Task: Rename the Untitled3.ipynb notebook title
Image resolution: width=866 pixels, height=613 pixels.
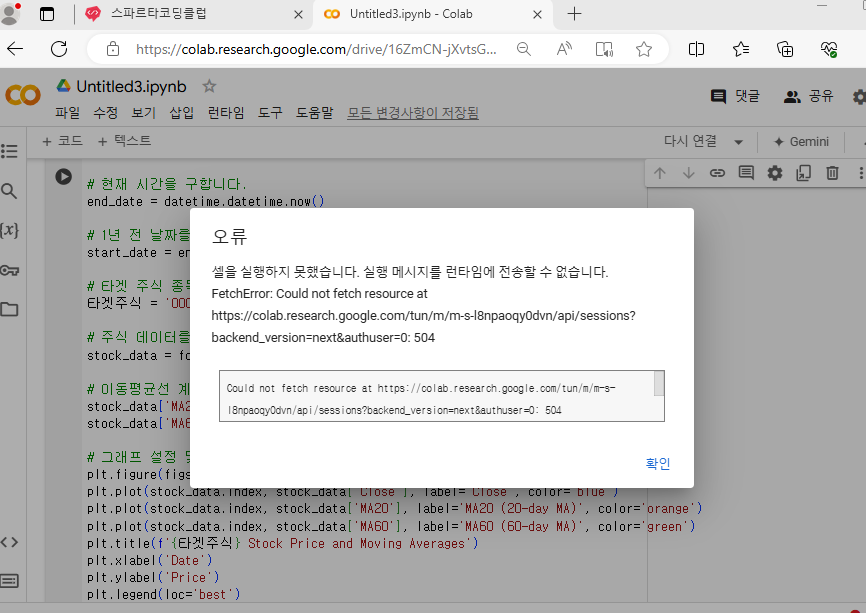Action: click(131, 87)
